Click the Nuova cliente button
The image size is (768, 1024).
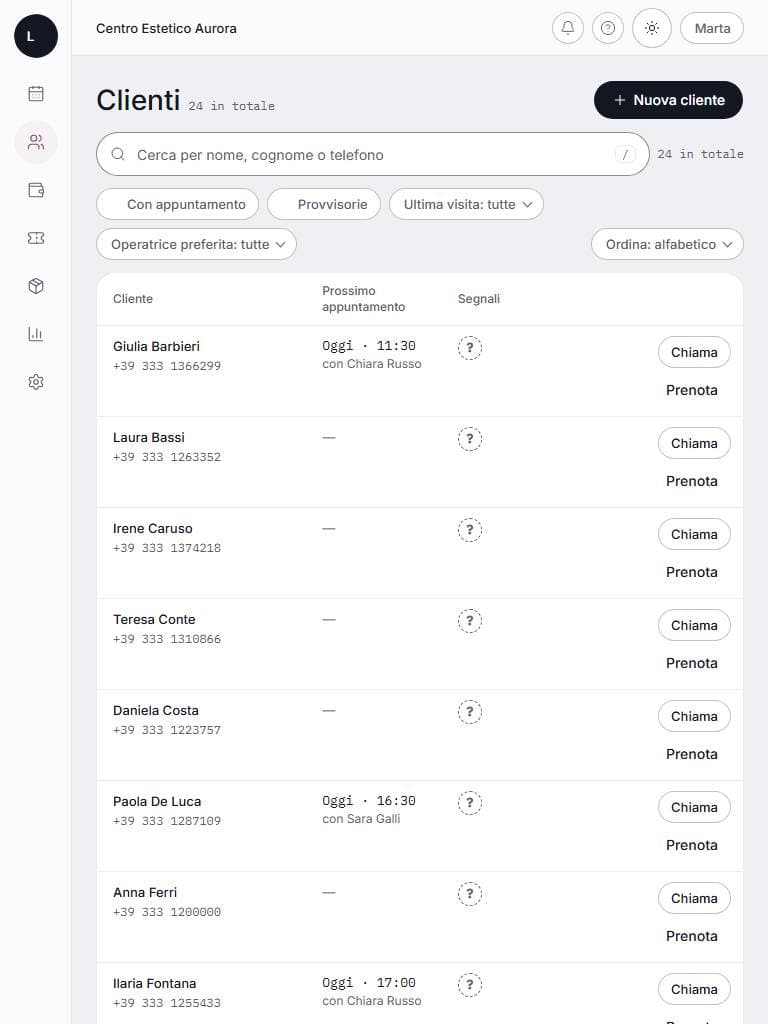coord(668,100)
